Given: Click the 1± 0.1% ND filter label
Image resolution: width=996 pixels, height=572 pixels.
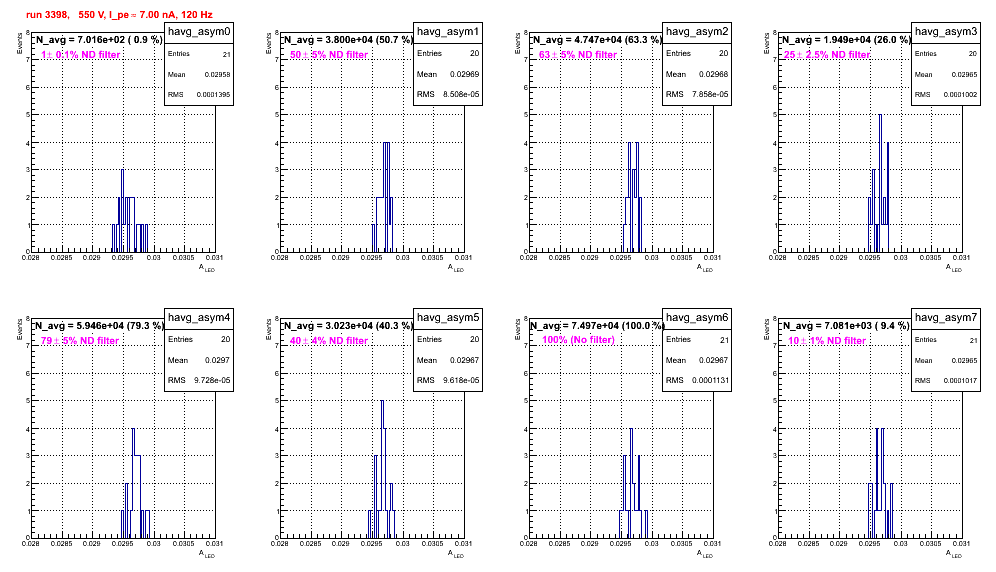Looking at the screenshot, I should coord(81,55).
